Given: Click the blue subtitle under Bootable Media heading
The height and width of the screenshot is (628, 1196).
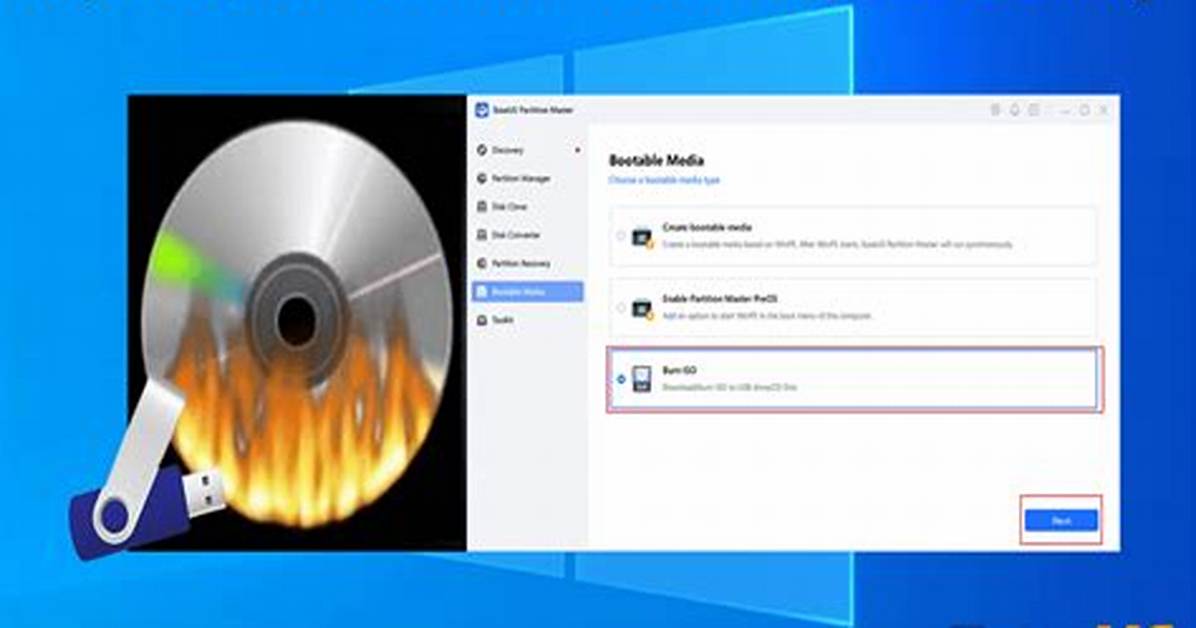Looking at the screenshot, I should [664, 180].
